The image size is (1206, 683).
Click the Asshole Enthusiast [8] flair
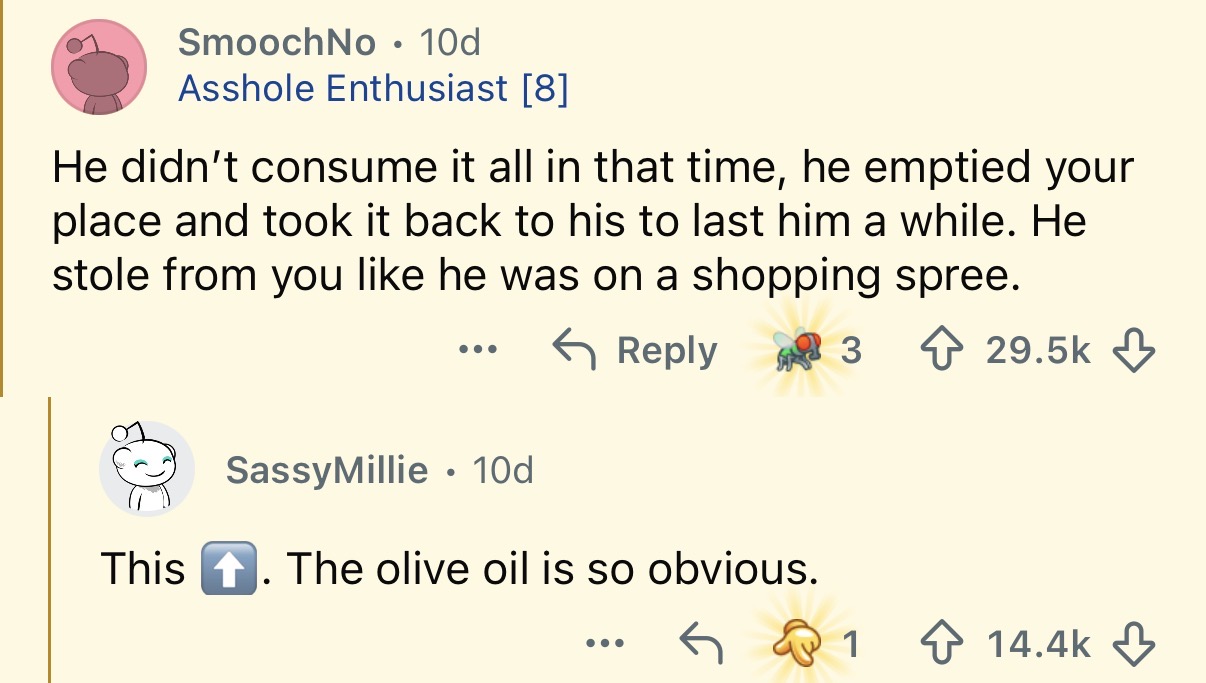tap(373, 89)
